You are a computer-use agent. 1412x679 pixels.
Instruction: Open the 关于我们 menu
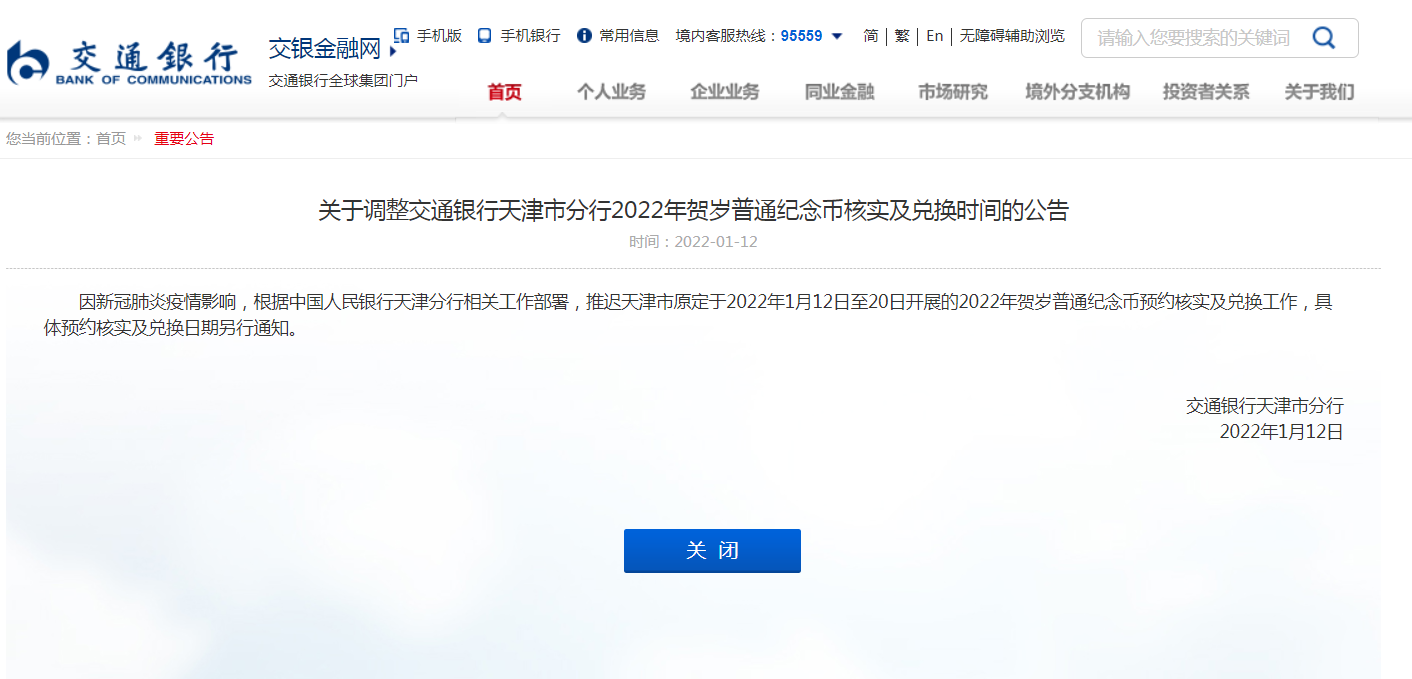tap(1320, 92)
